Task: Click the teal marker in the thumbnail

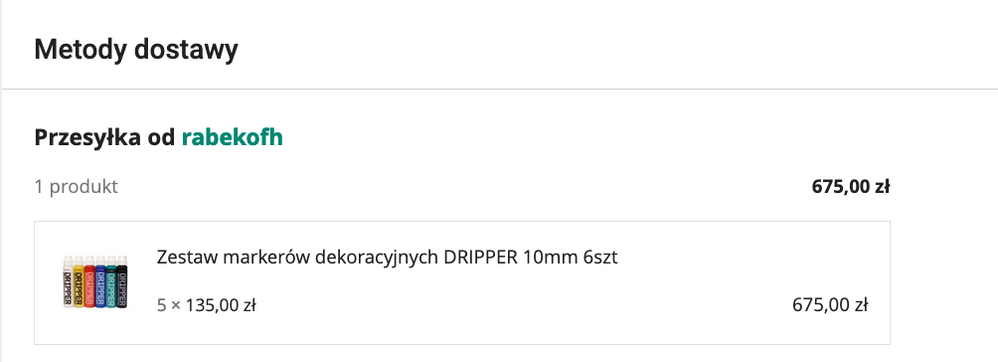Action: click(111, 282)
